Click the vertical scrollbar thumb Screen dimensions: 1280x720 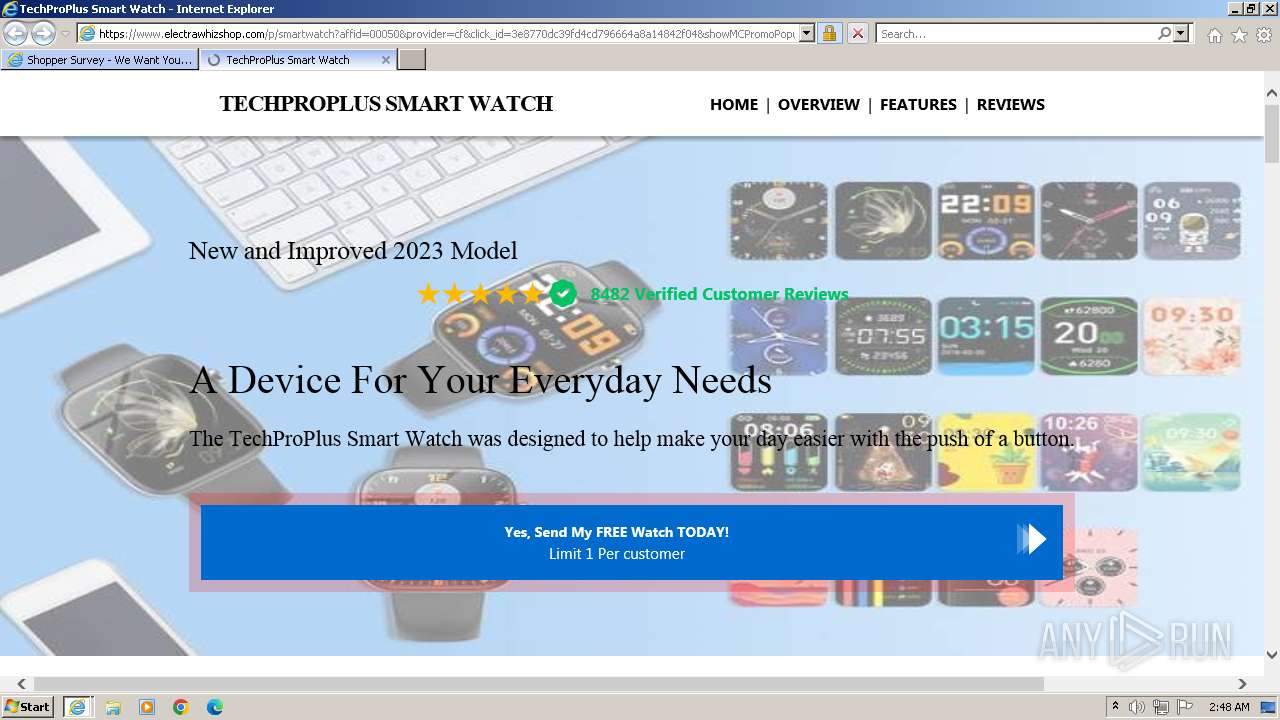(x=1272, y=133)
